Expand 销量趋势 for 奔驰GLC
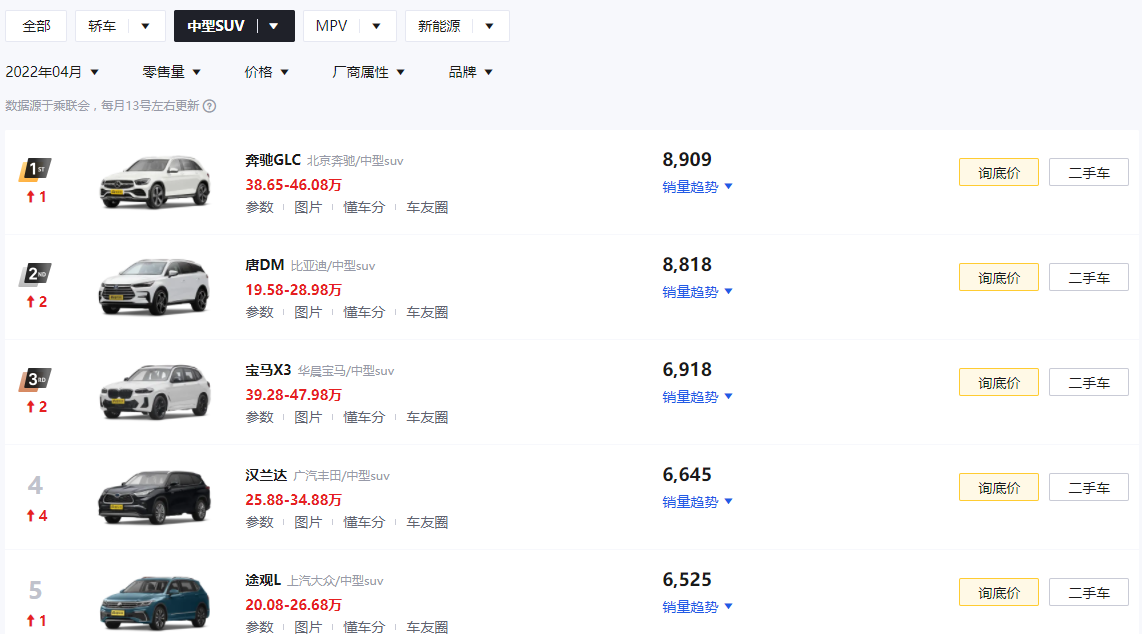Image resolution: width=1142 pixels, height=634 pixels. [x=697, y=187]
